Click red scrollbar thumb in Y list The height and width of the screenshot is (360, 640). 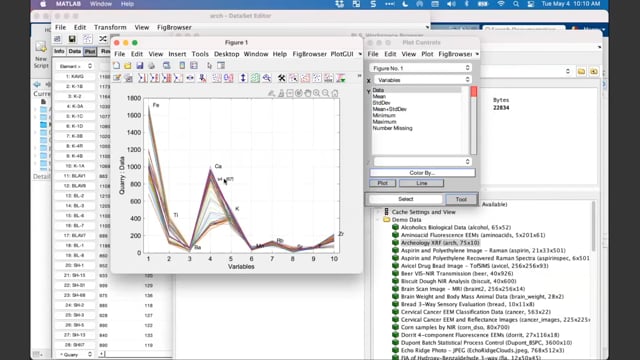(473, 91)
